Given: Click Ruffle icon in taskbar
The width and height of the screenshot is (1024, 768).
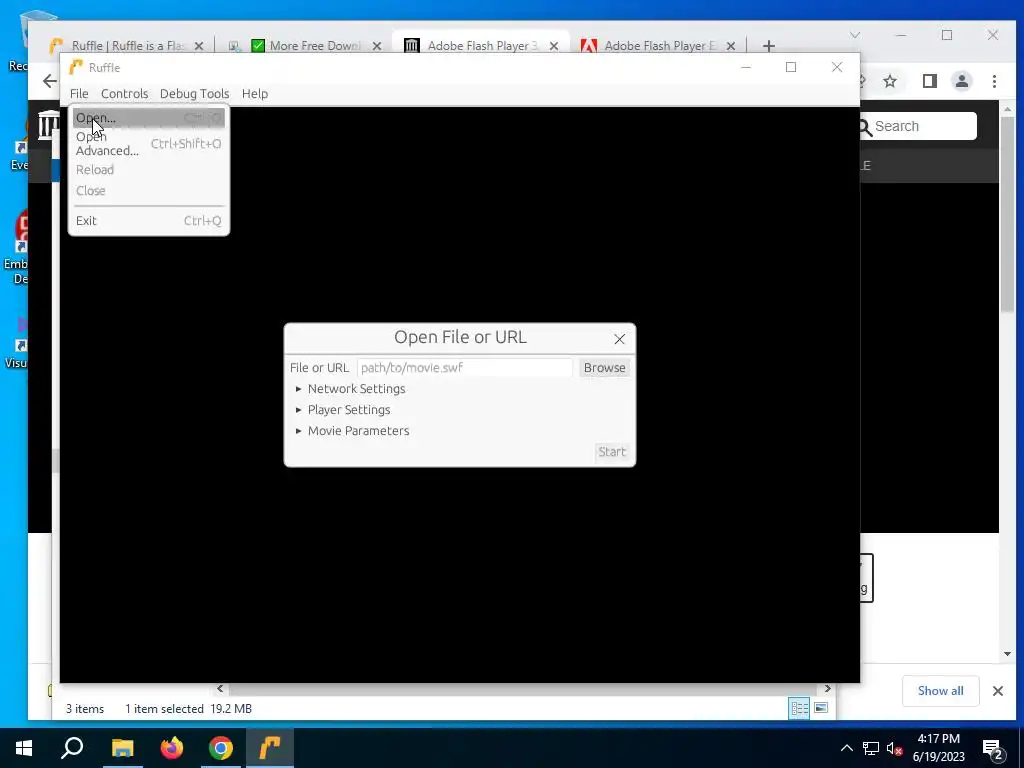Looking at the screenshot, I should [x=270, y=748].
